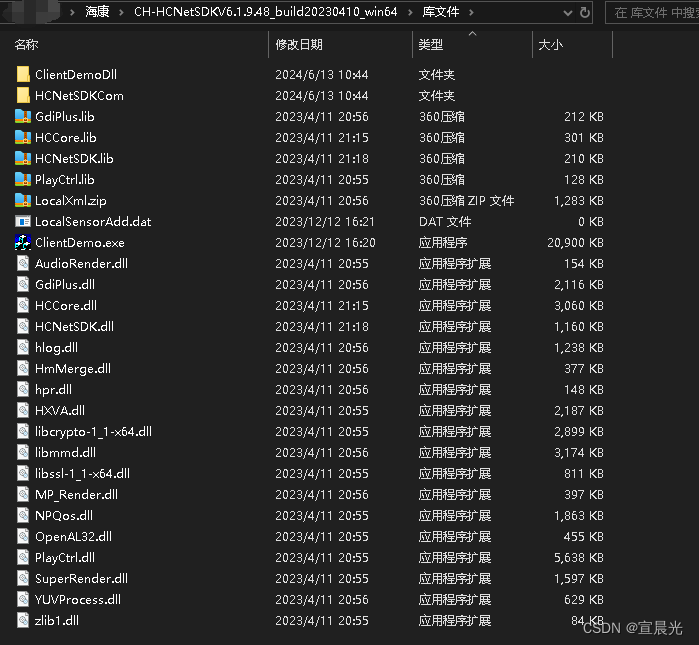Navigate to CH-HCNetSDKV6.1.9.48_build20230410_win64 breadcrumb
This screenshot has height=645, width=699.
tap(266, 12)
